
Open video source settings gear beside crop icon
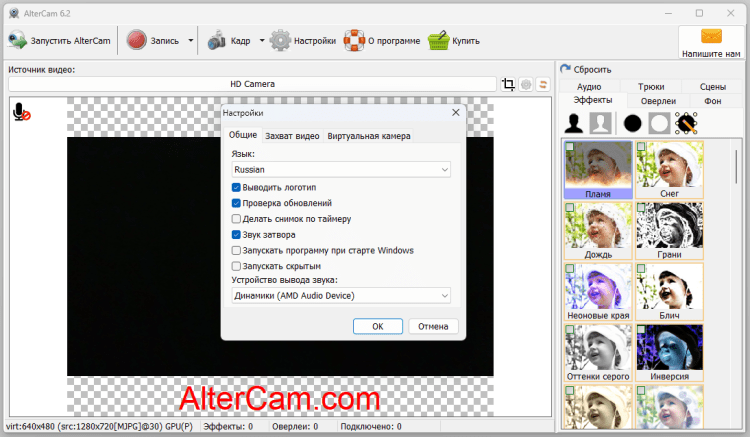pos(526,85)
